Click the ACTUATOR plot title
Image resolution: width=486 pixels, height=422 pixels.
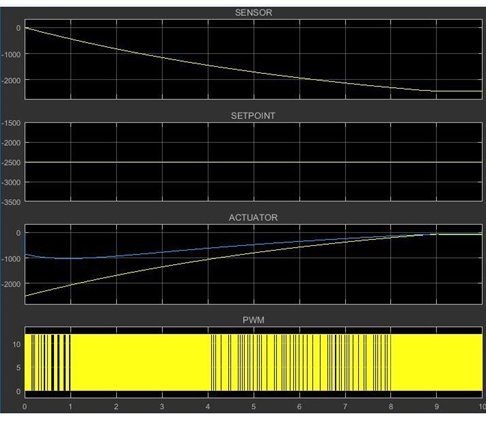(x=253, y=217)
